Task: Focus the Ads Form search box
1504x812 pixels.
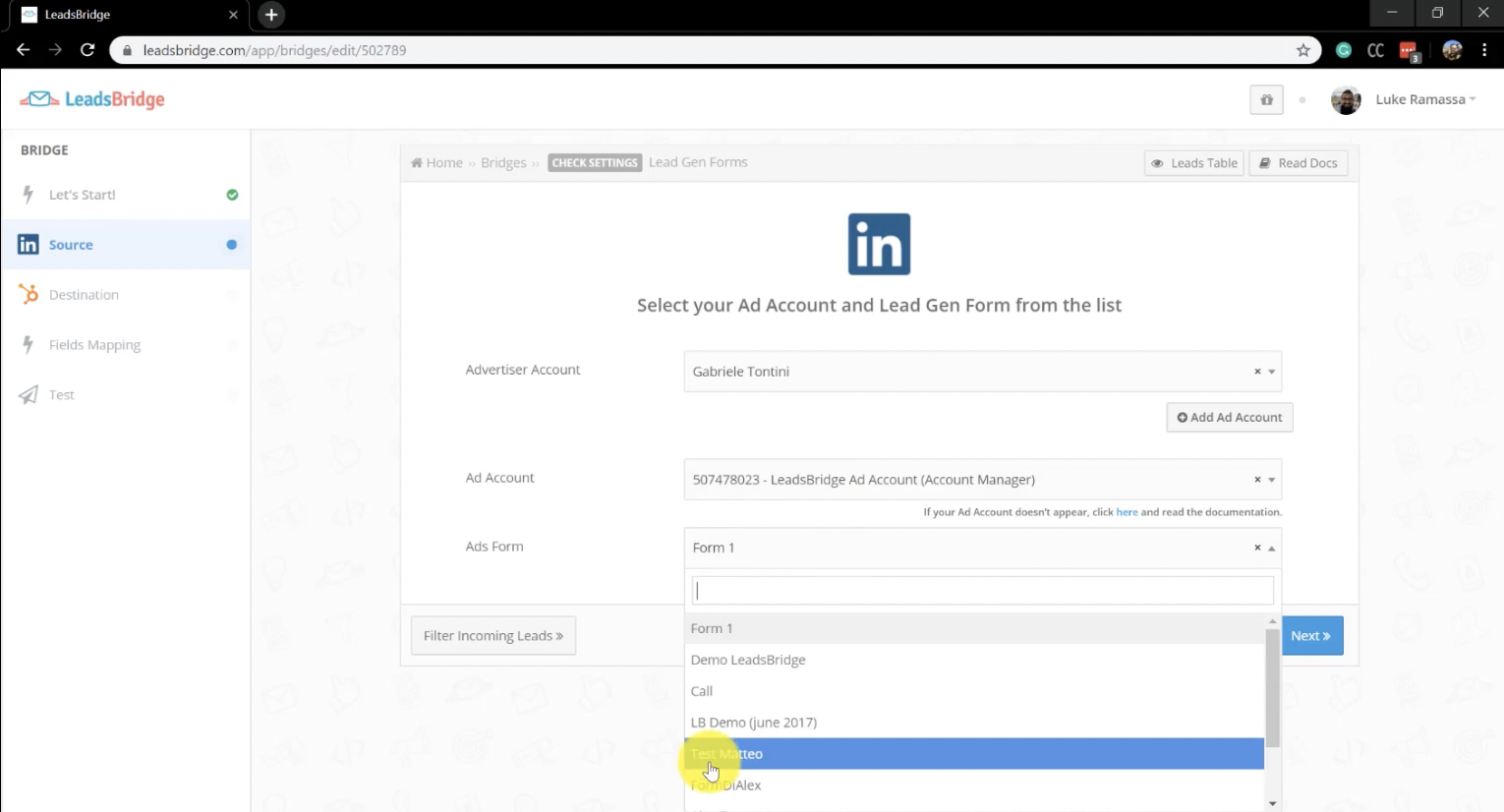Action: (x=983, y=590)
